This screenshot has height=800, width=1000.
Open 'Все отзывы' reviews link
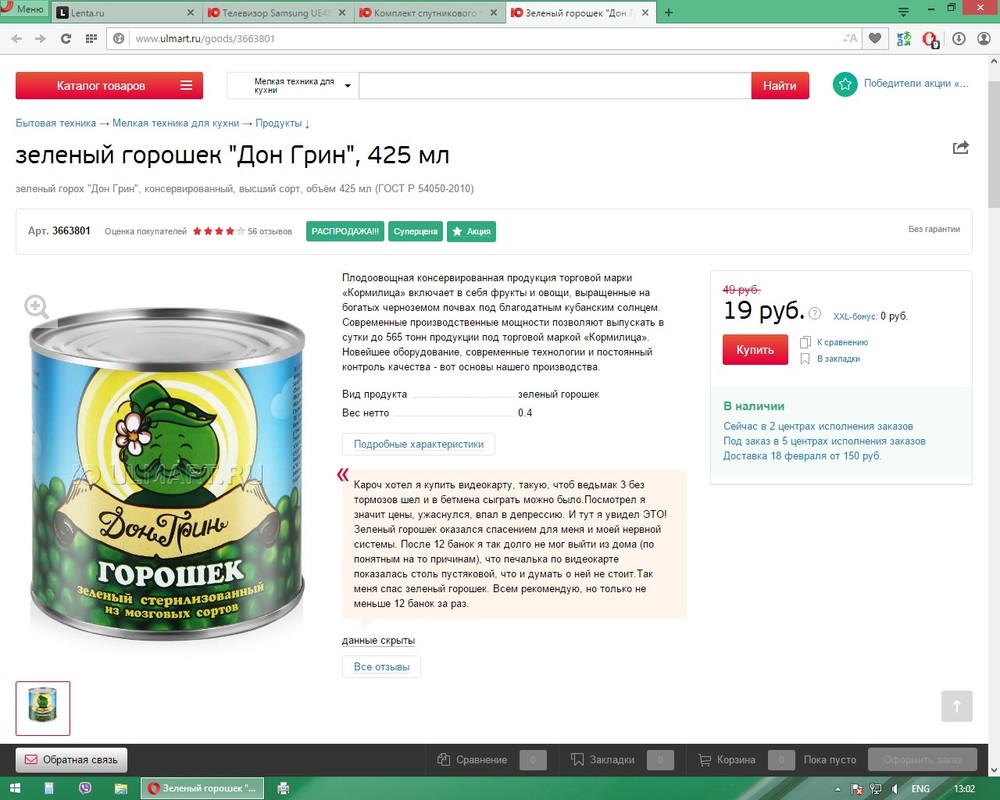click(381, 667)
